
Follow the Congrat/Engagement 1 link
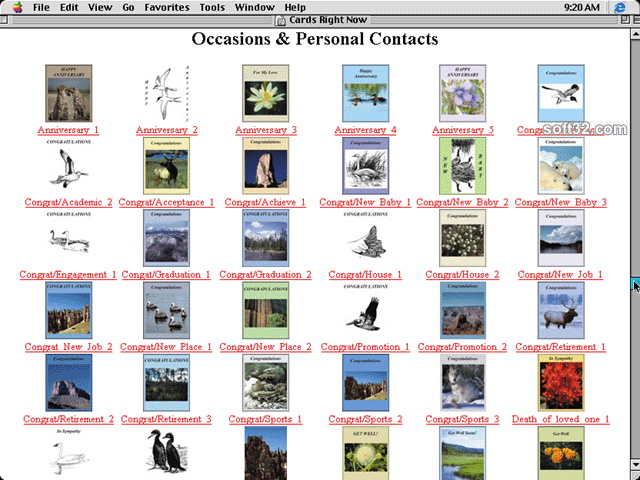tap(68, 275)
